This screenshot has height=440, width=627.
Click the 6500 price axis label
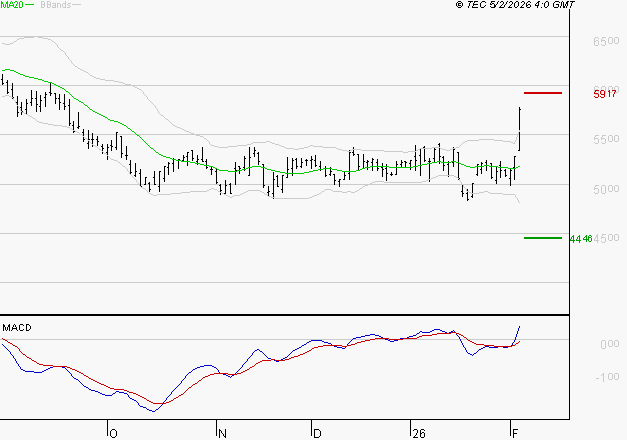(604, 43)
